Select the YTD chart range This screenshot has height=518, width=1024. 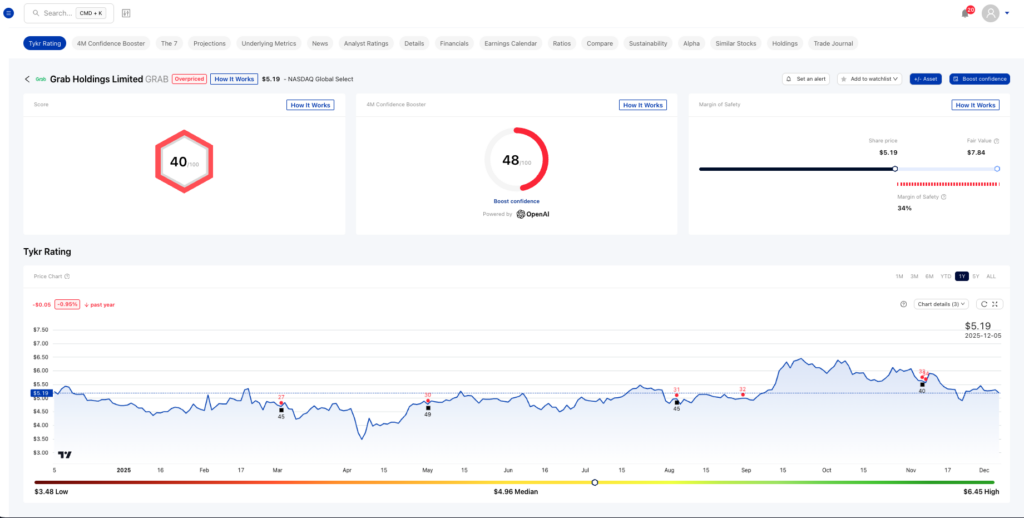coord(946,276)
